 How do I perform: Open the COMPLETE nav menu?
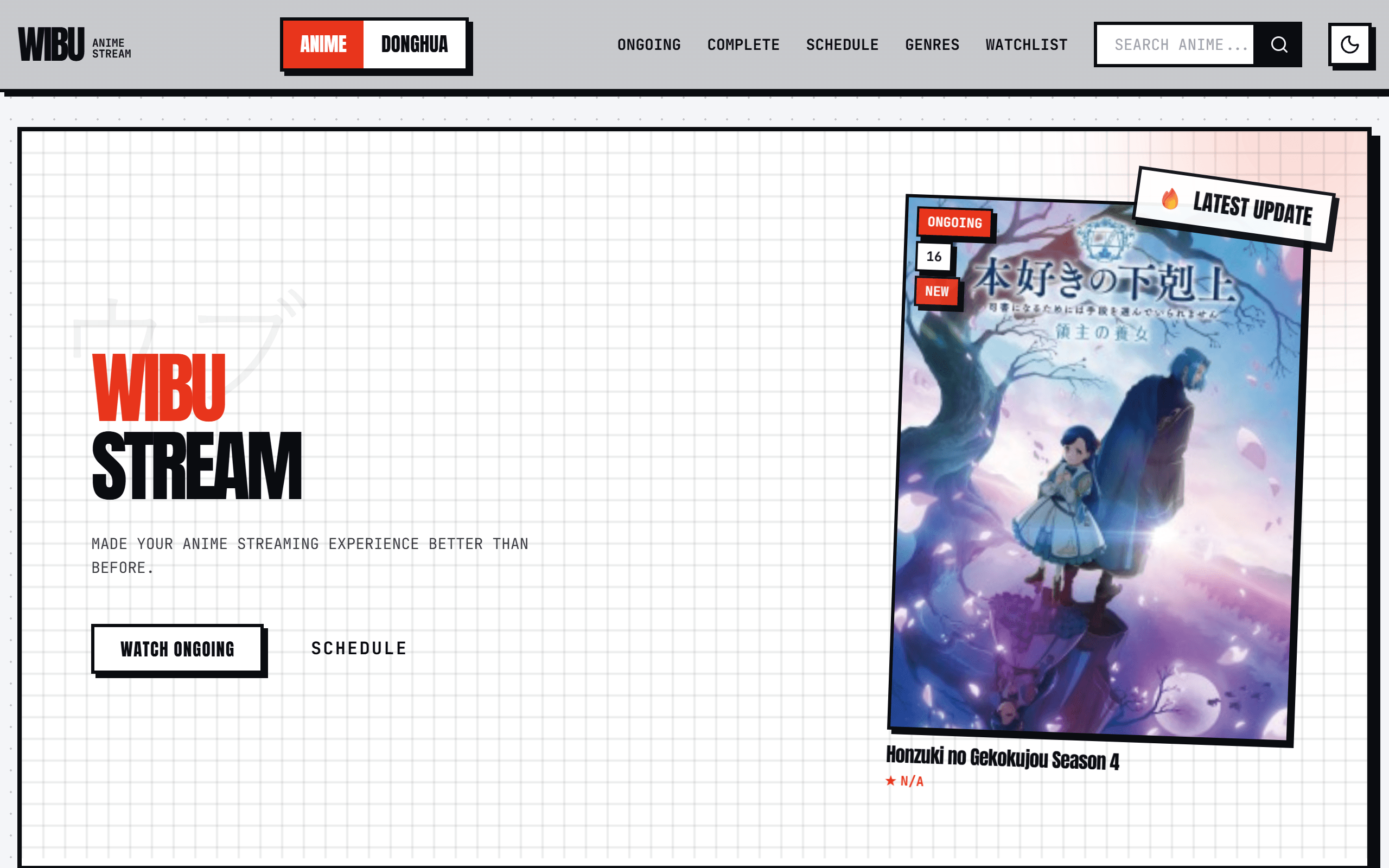(743, 45)
